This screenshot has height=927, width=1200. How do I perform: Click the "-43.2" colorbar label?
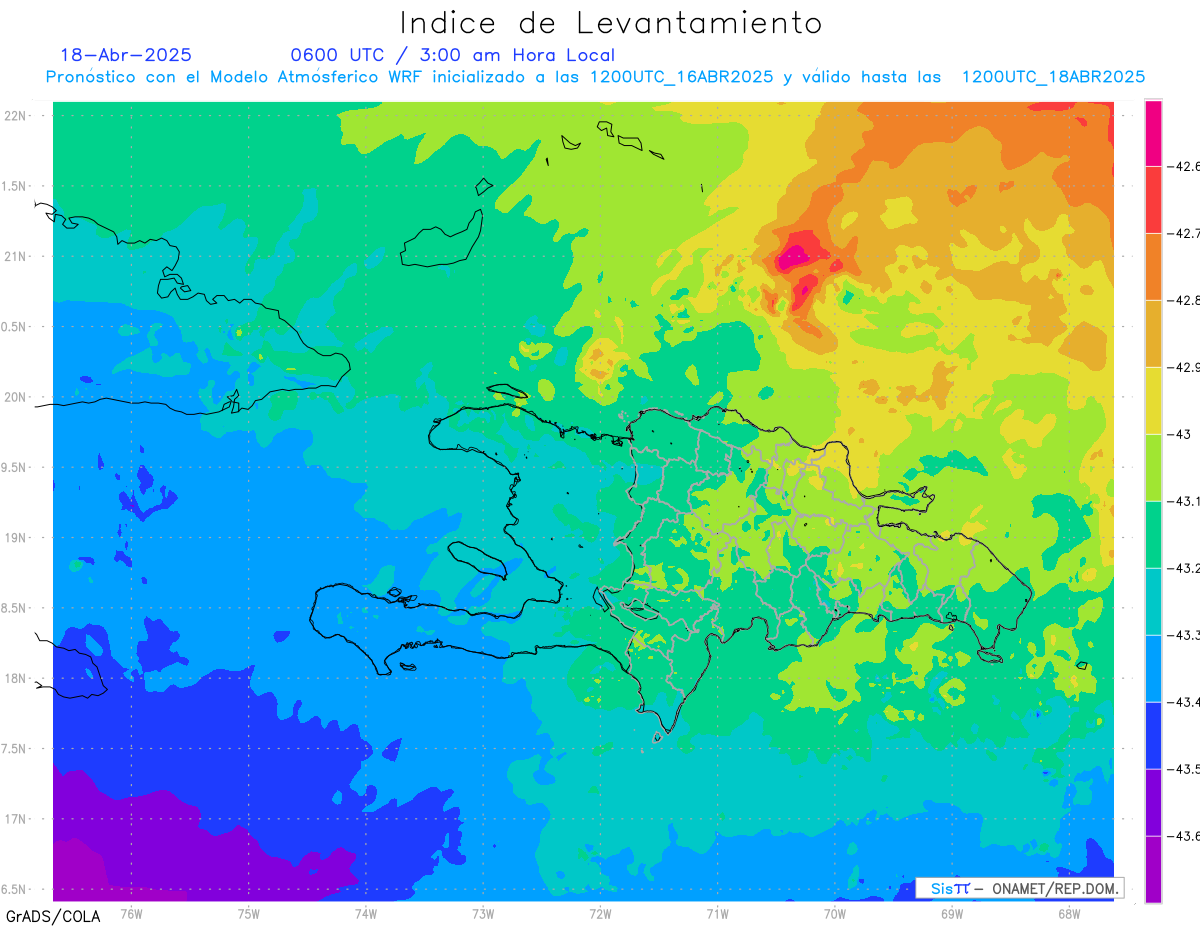(1183, 568)
